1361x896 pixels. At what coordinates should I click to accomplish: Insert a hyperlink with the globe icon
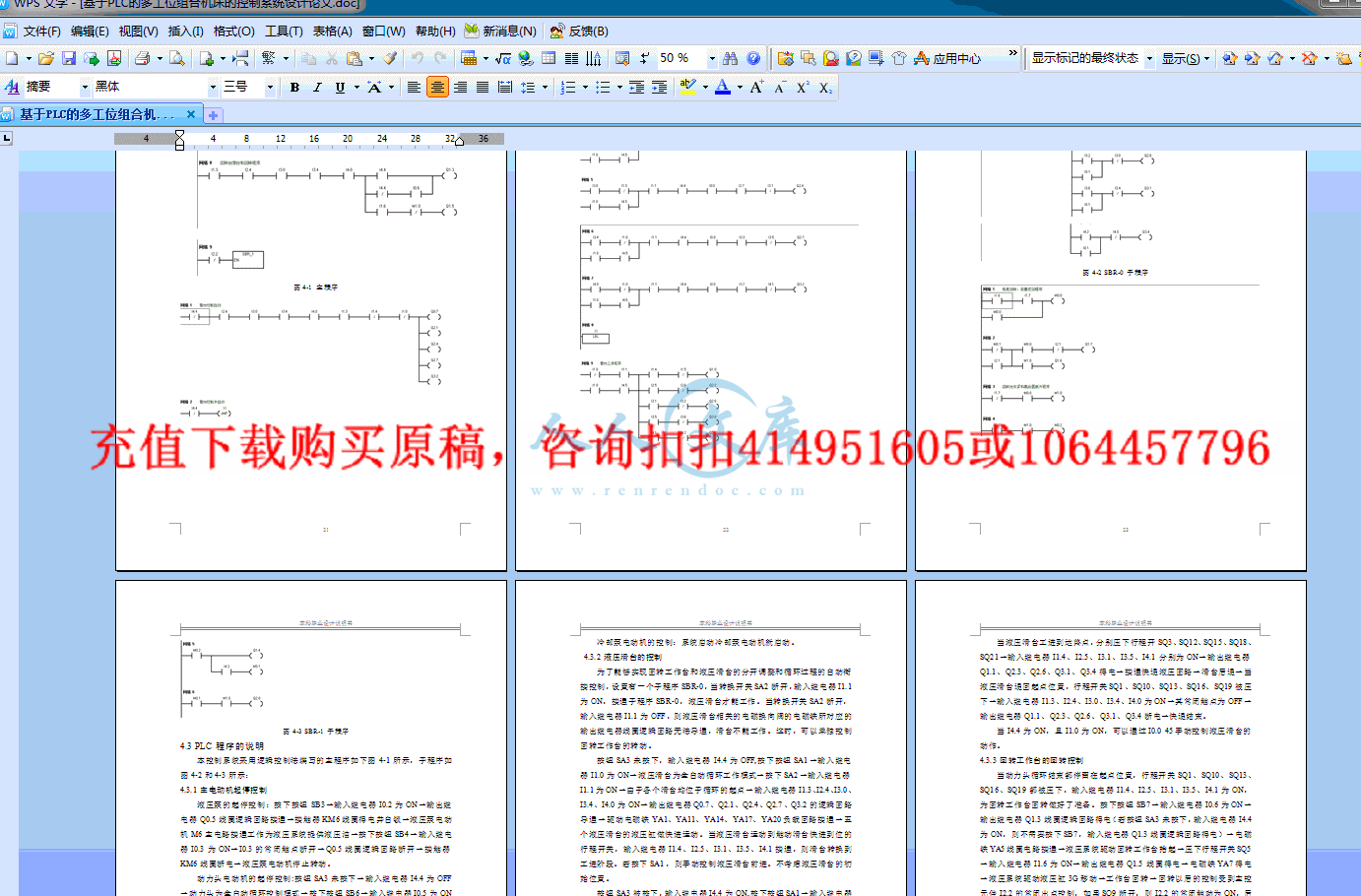click(x=526, y=59)
